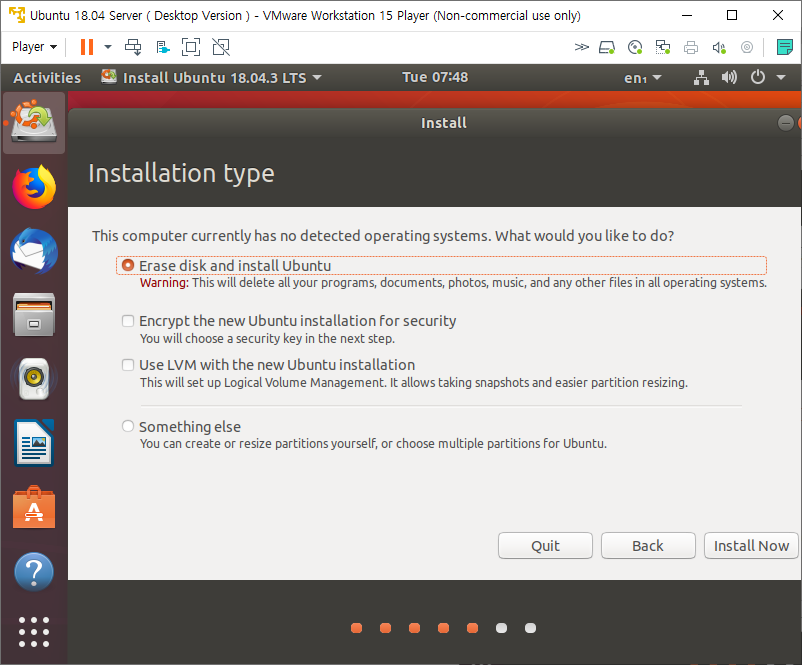Click the Install Now button
This screenshot has width=802, height=665.
[751, 546]
